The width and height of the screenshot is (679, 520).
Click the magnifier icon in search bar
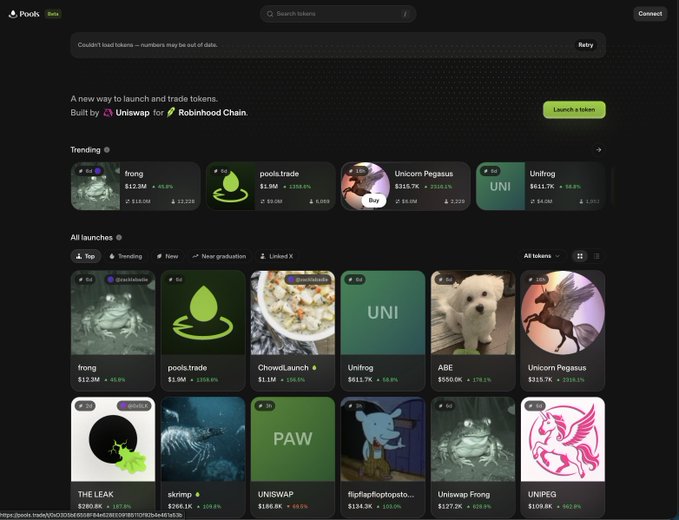click(x=270, y=14)
